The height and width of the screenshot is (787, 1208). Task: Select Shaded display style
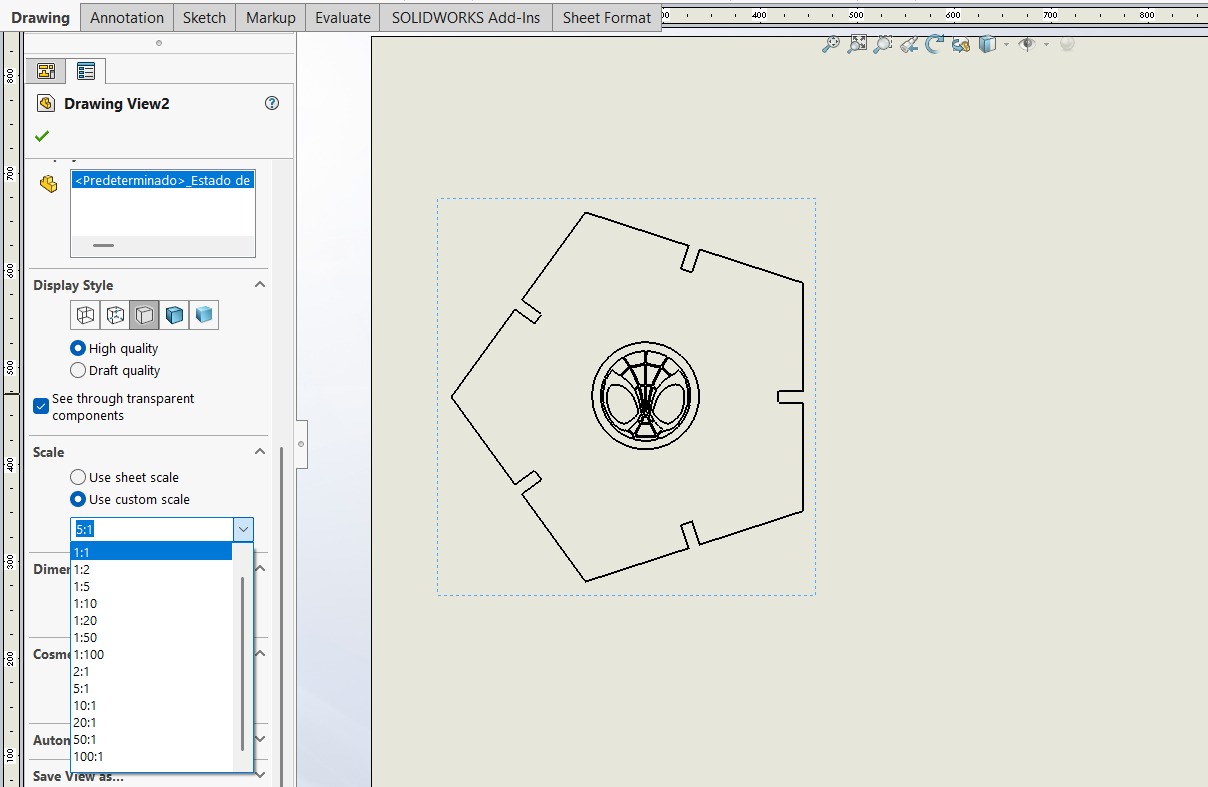[x=204, y=315]
